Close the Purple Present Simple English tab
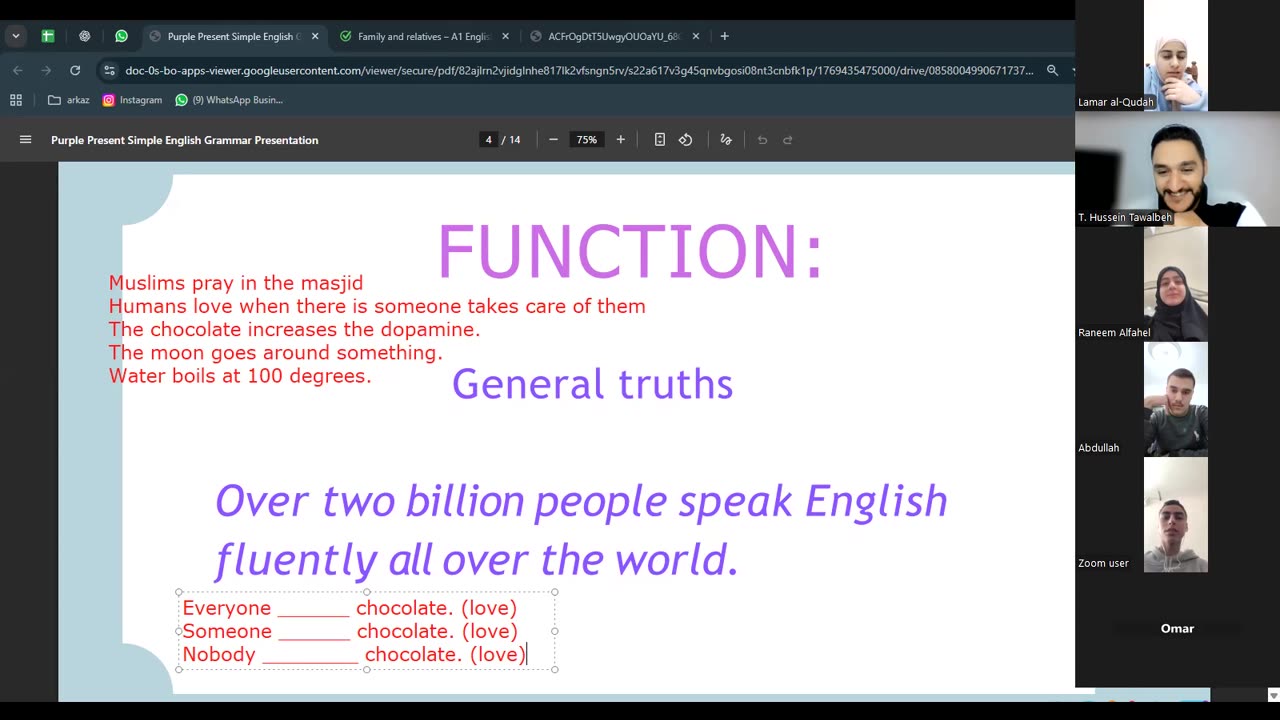Viewport: 1280px width, 720px height. click(315, 36)
